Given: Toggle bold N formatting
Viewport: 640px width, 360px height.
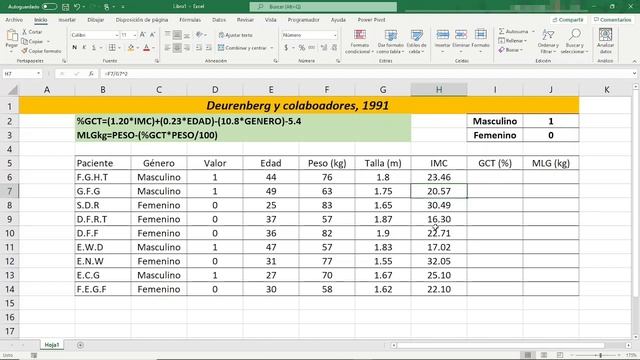Looking at the screenshot, I should tap(74, 48).
